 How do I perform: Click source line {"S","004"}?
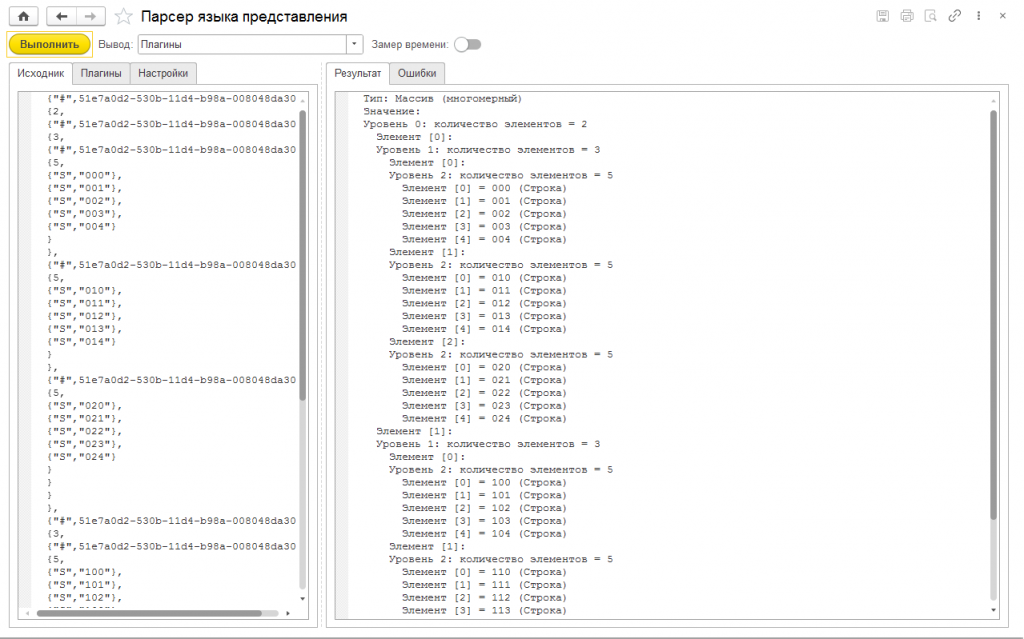(x=82, y=227)
